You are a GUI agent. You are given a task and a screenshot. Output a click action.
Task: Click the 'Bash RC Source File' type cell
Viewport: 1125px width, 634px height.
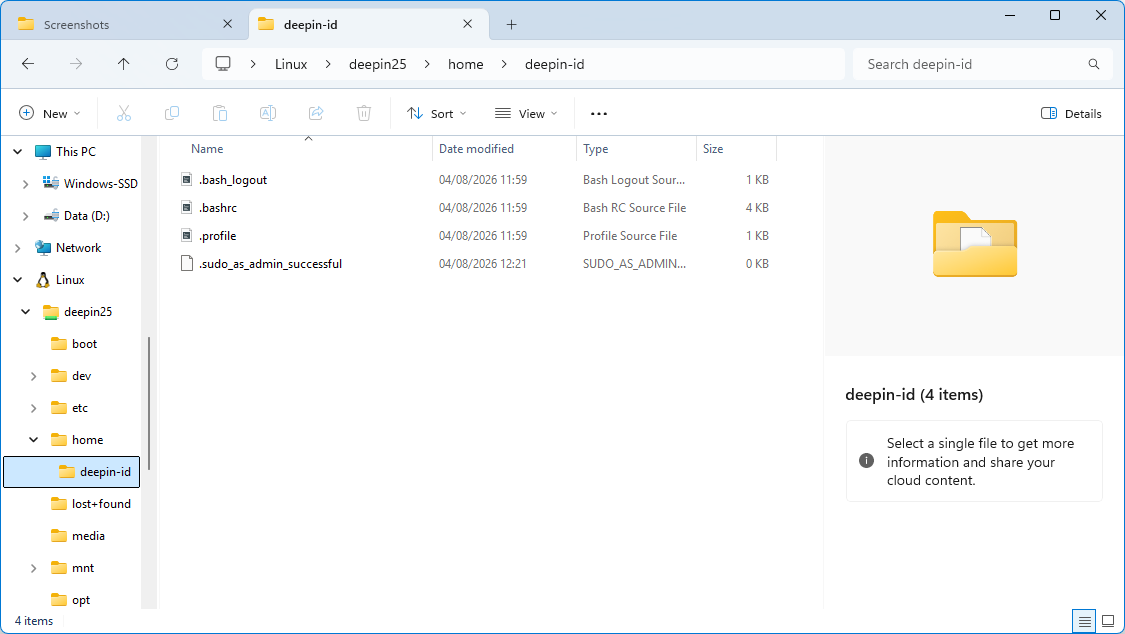[634, 207]
